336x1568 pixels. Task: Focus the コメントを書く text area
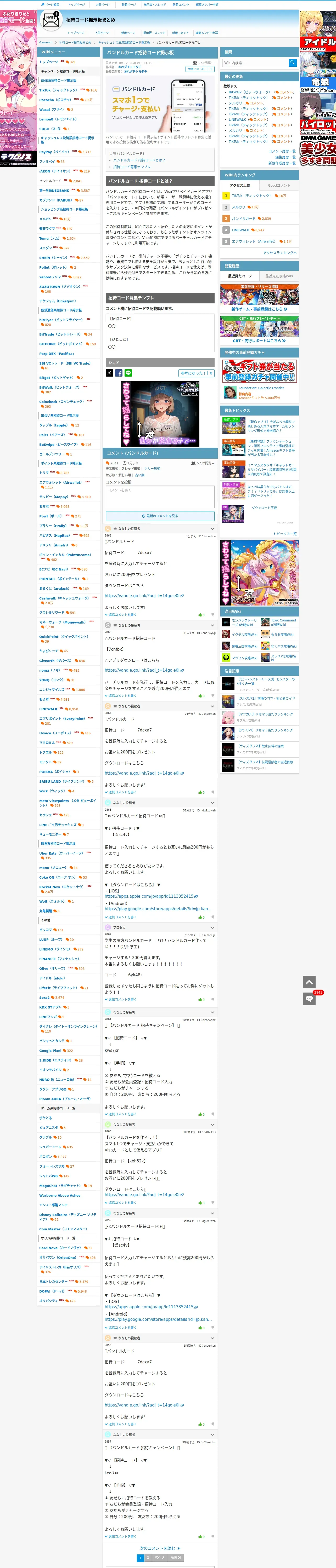160,497
